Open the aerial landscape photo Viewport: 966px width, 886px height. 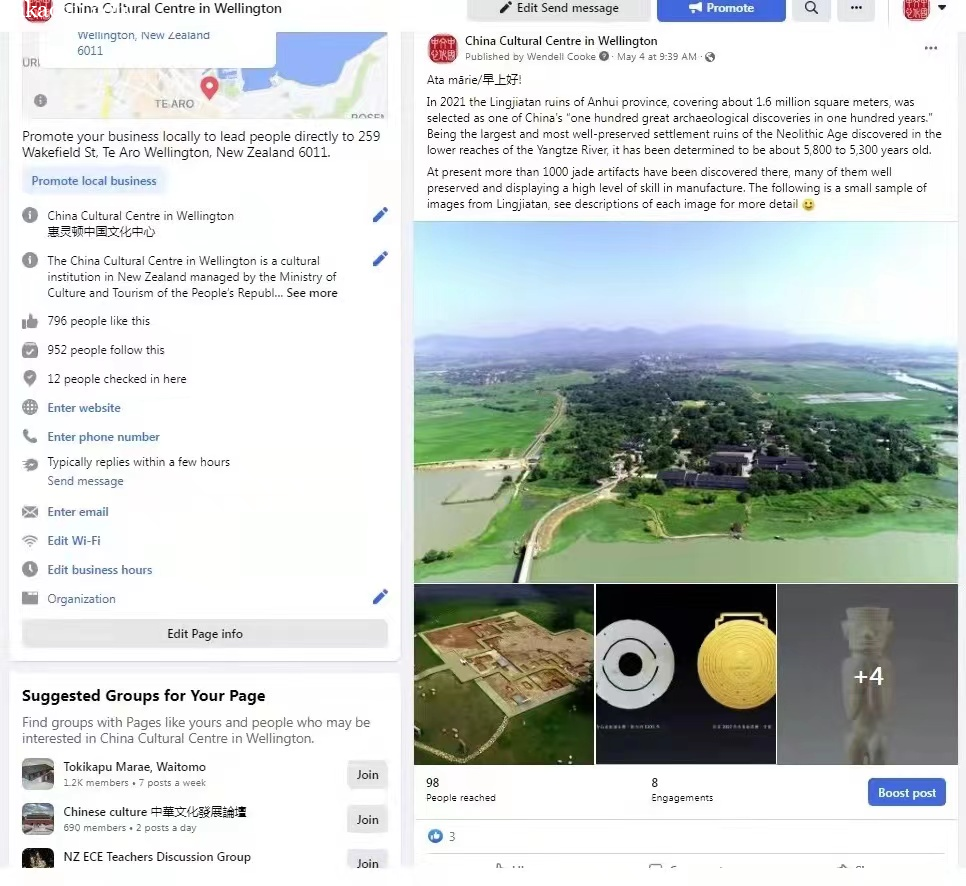(686, 402)
